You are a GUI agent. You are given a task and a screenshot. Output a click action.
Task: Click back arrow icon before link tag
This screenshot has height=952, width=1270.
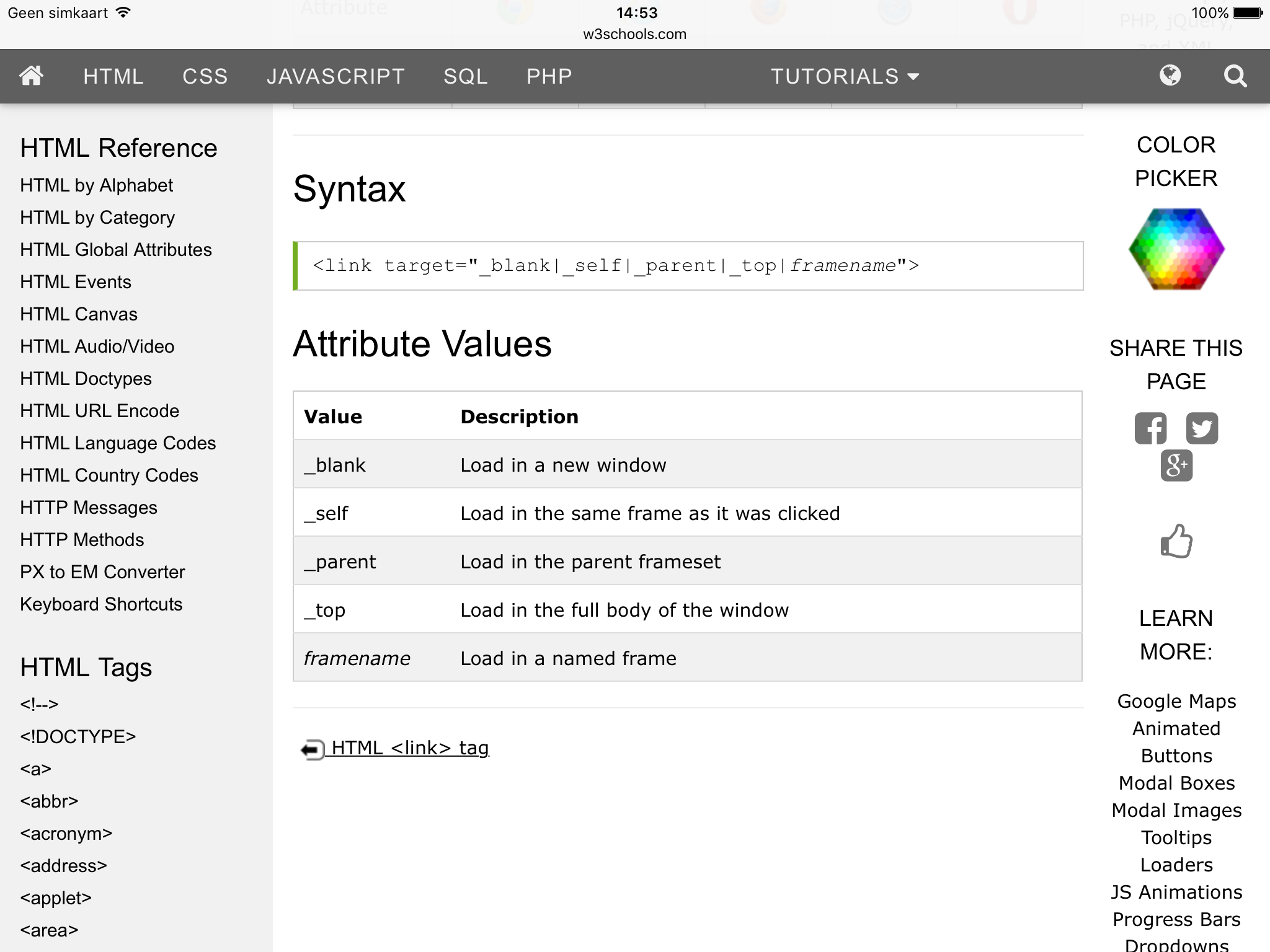[x=313, y=749]
